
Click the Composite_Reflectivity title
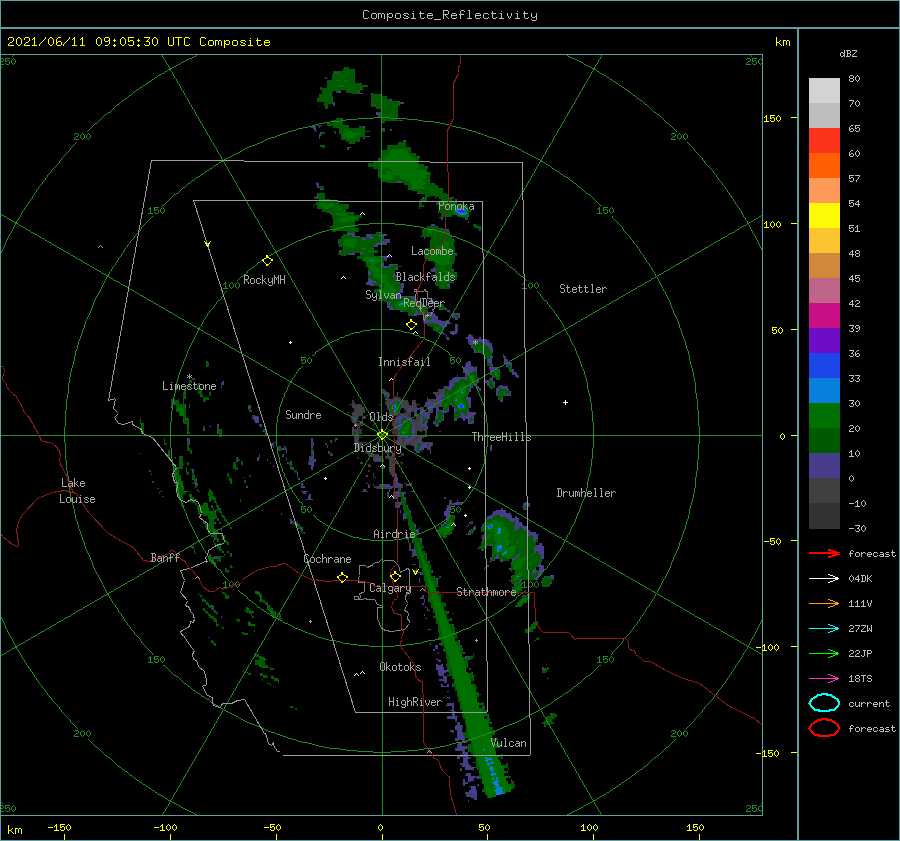(449, 15)
